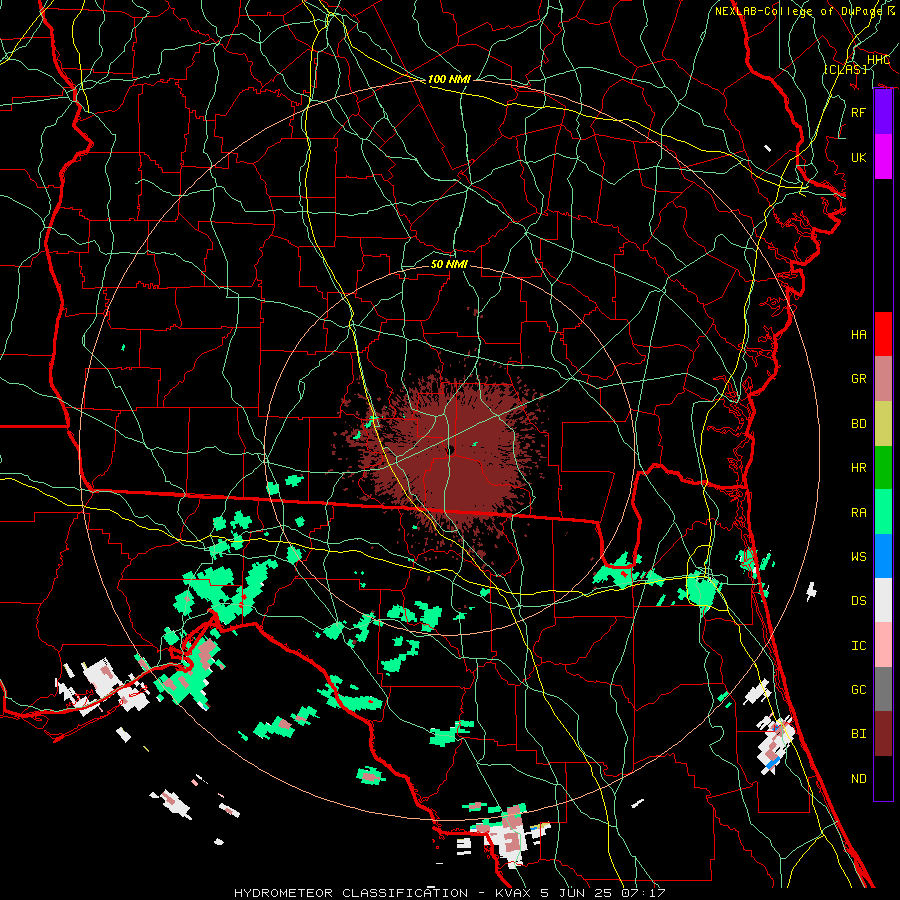Viewport: 900px width, 900px height.
Task: Click the 'GC' legend label
Action: (859, 690)
